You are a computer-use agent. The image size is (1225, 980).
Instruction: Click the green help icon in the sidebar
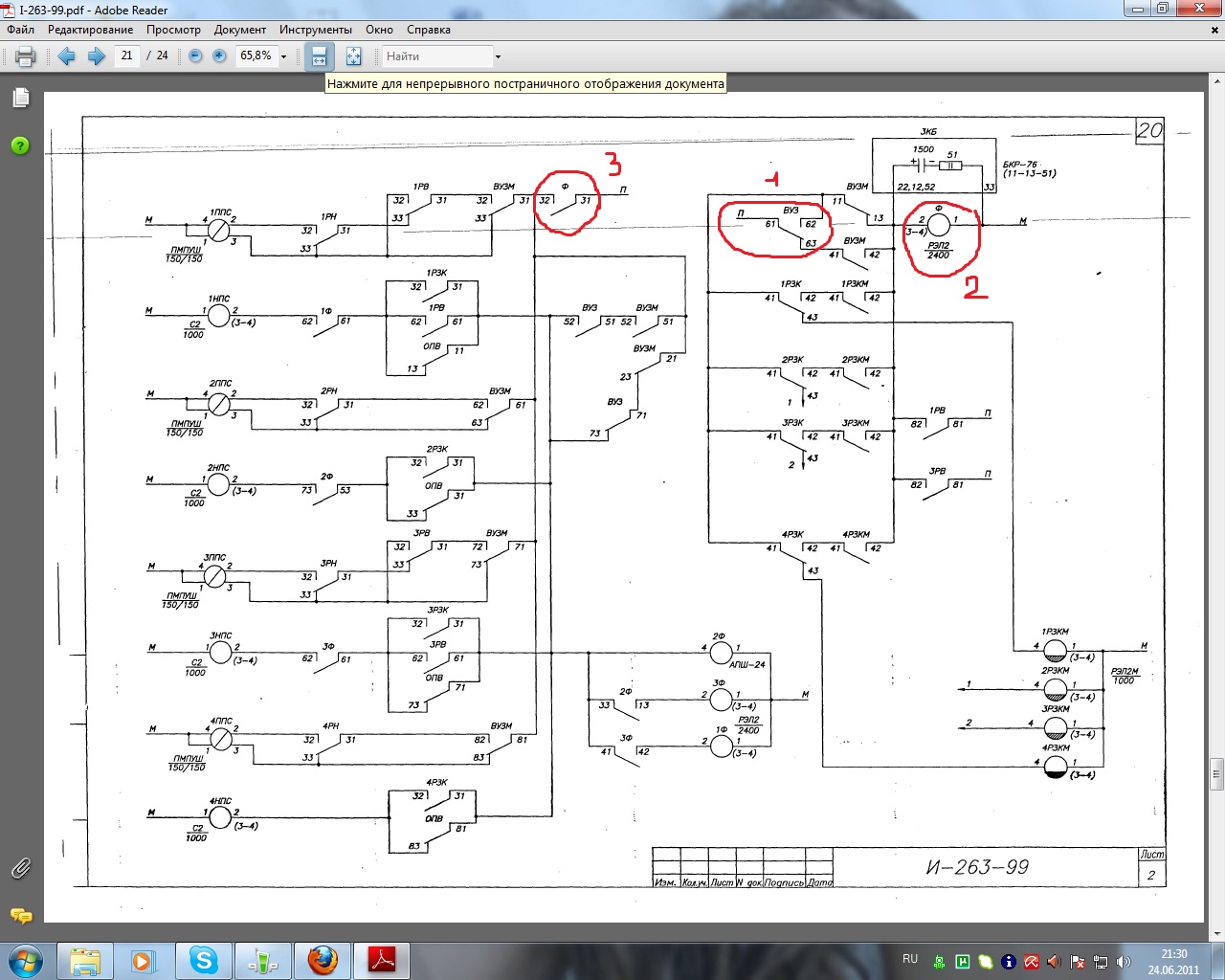(20, 145)
